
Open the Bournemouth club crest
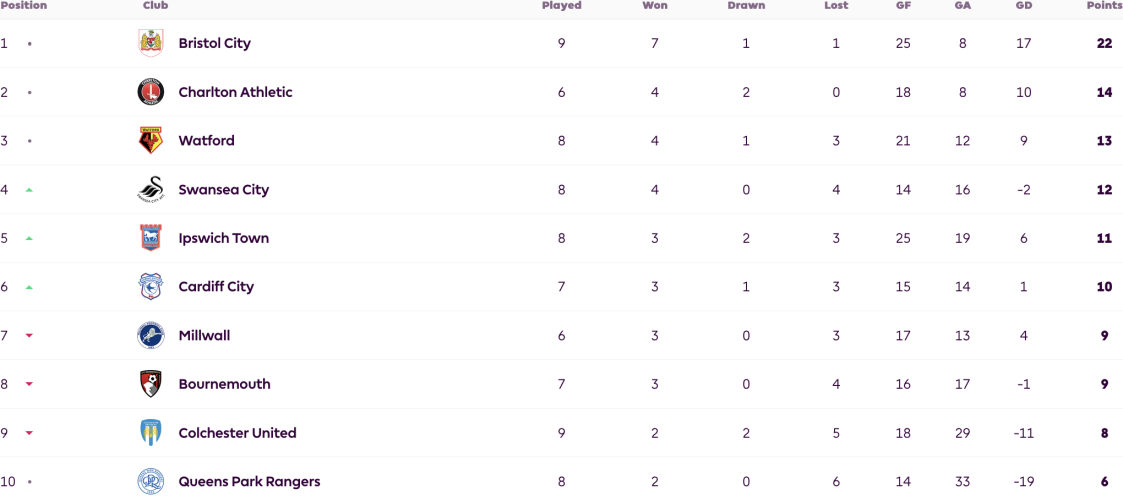tap(150, 384)
